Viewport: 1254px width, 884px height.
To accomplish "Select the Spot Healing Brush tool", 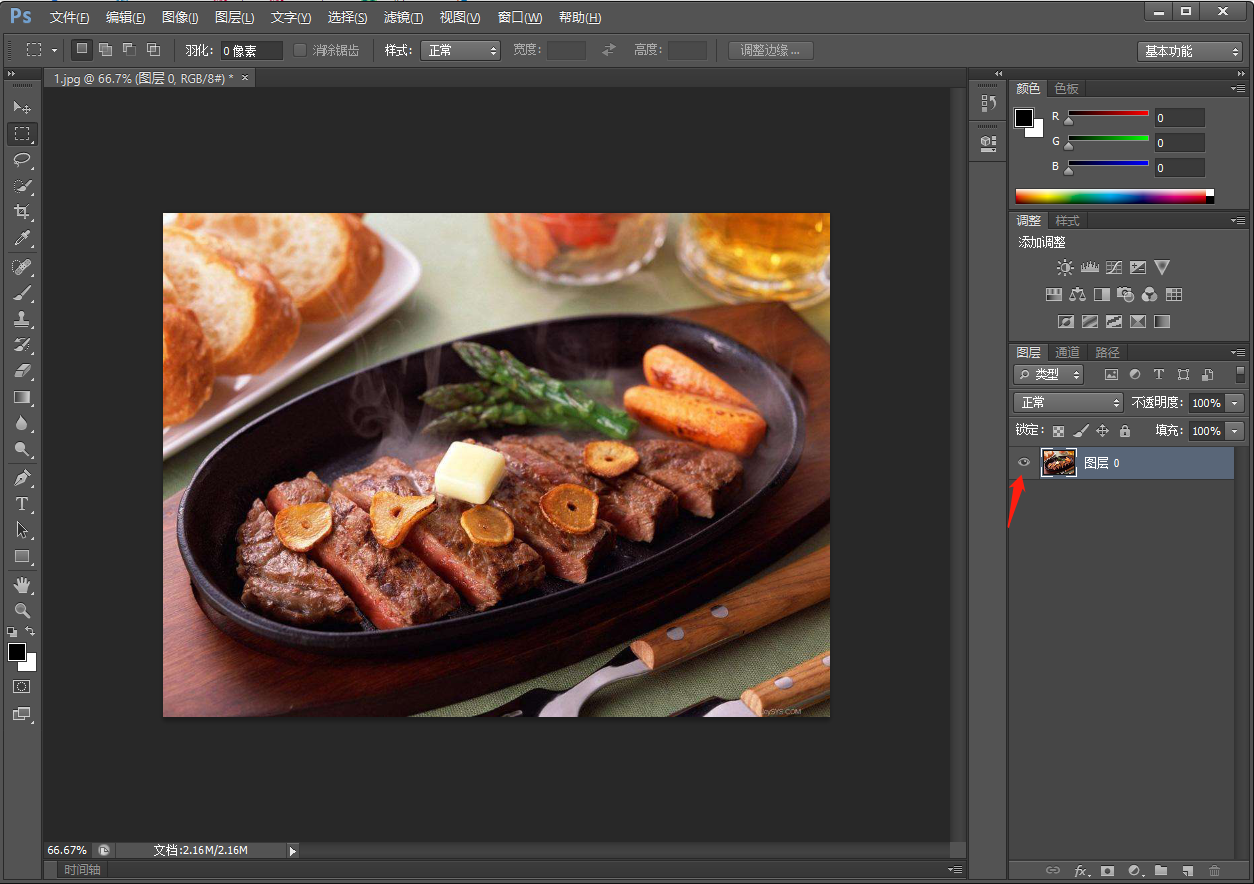I will tap(22, 267).
